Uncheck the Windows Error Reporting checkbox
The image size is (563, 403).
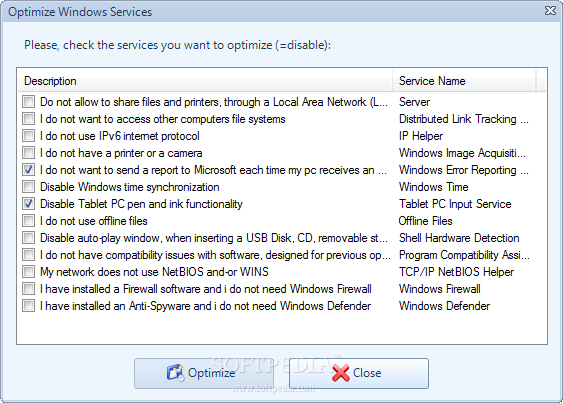coord(28,170)
